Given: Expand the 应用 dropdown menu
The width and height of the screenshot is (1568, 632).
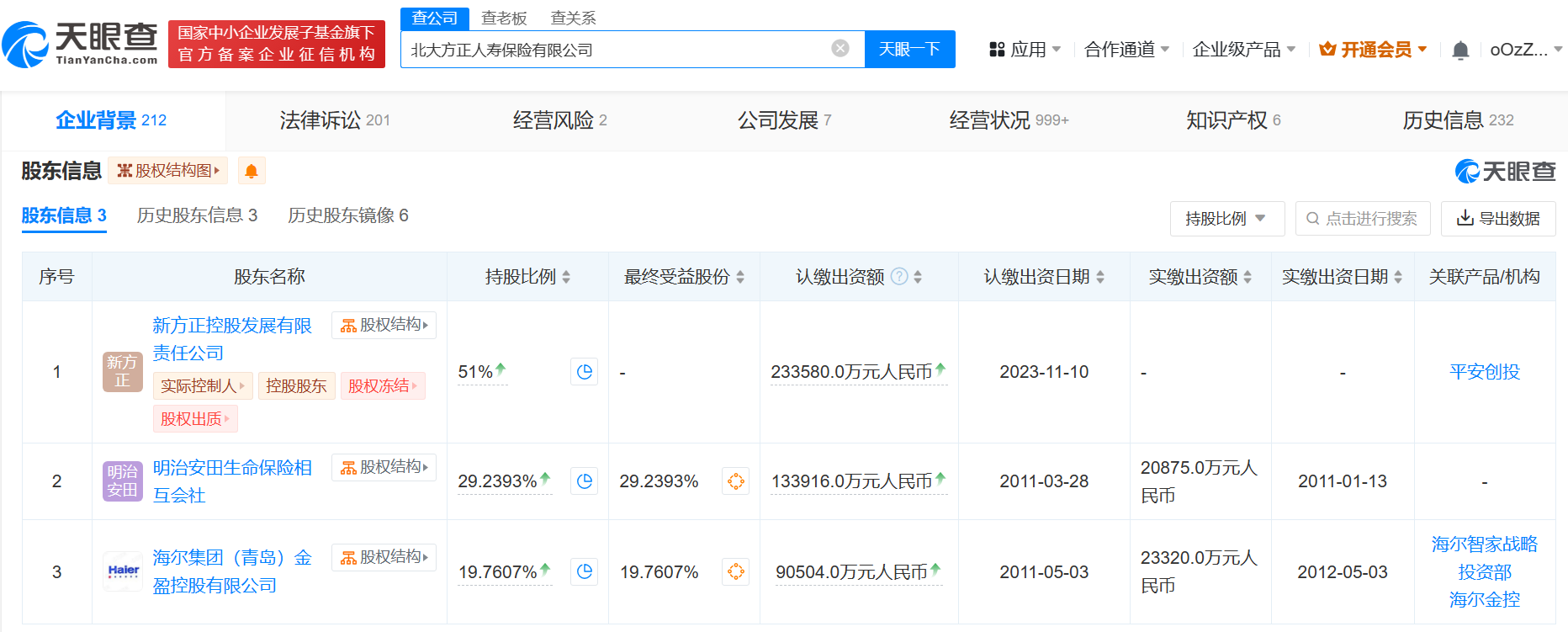Looking at the screenshot, I should tap(1025, 50).
